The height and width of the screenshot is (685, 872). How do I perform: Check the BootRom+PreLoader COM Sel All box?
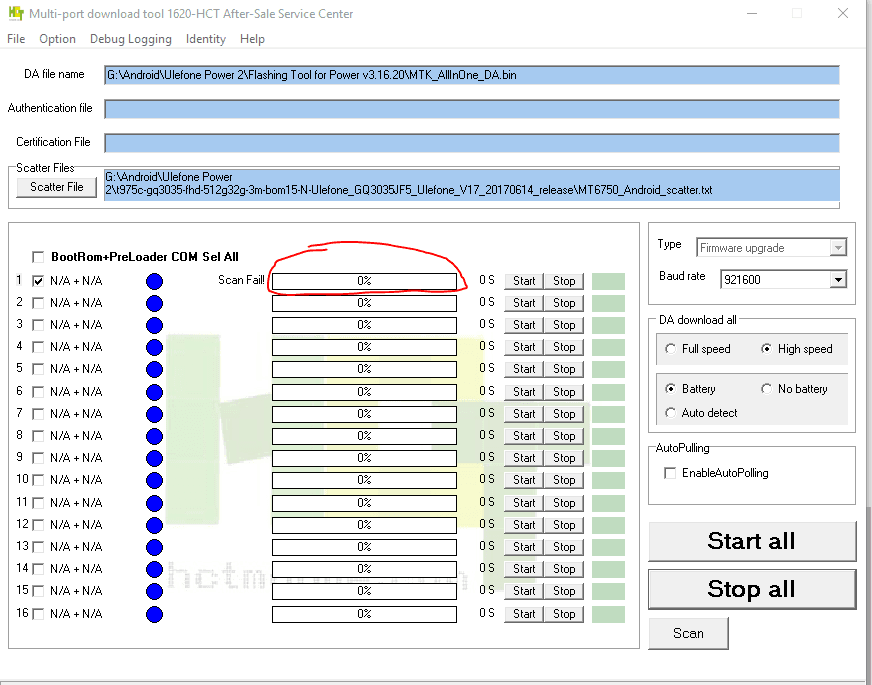tap(38, 257)
